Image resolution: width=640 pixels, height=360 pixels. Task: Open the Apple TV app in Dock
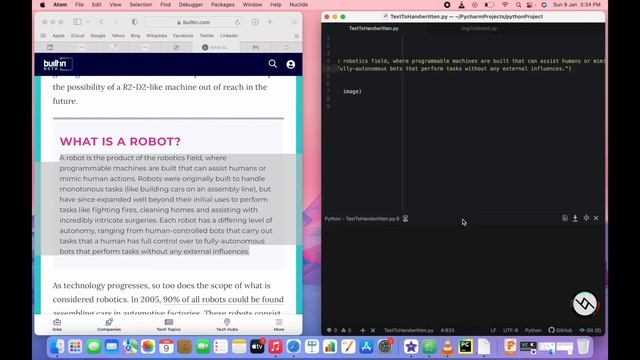point(257,347)
